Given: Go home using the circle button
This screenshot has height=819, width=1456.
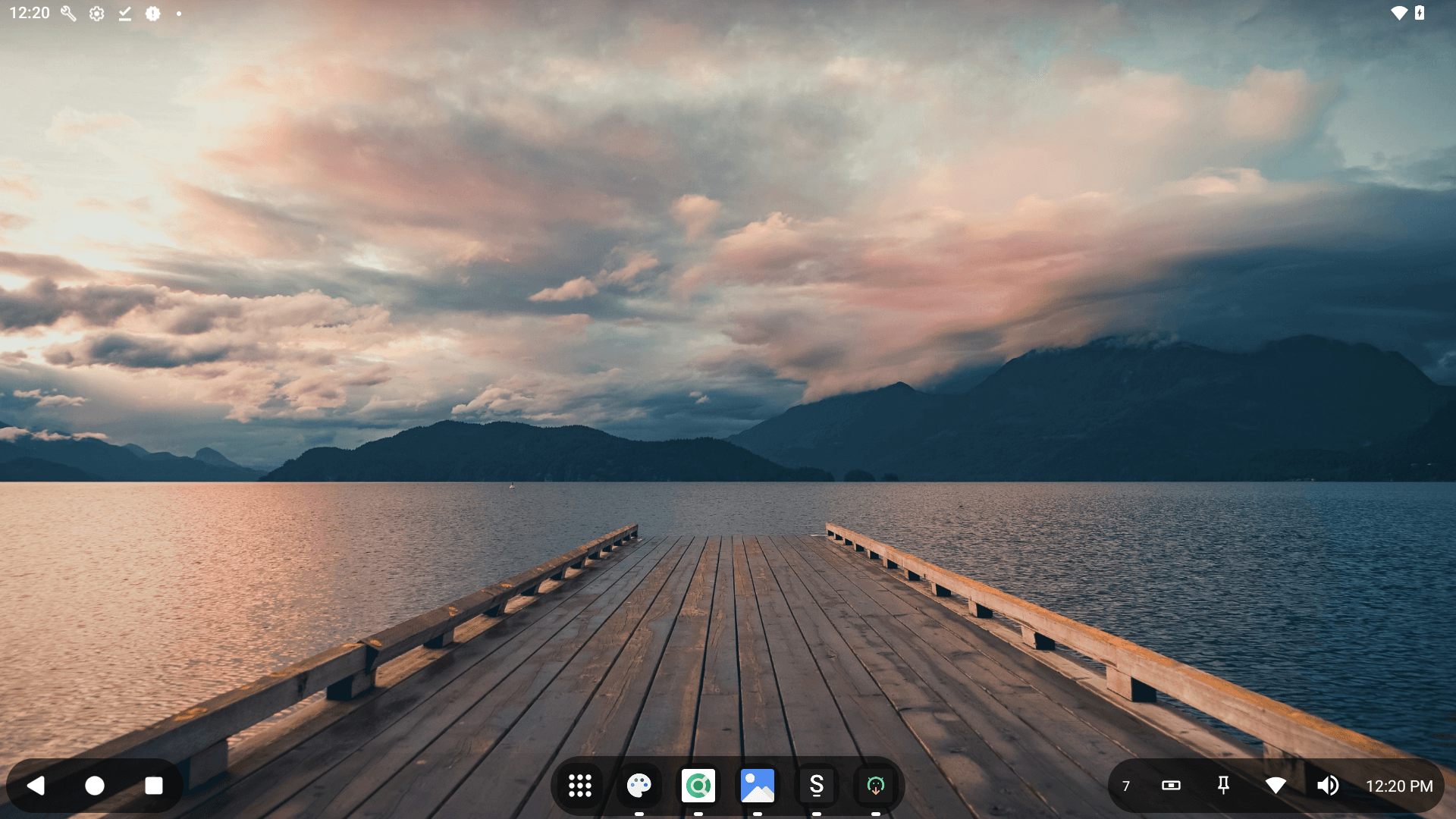Looking at the screenshot, I should [x=95, y=786].
